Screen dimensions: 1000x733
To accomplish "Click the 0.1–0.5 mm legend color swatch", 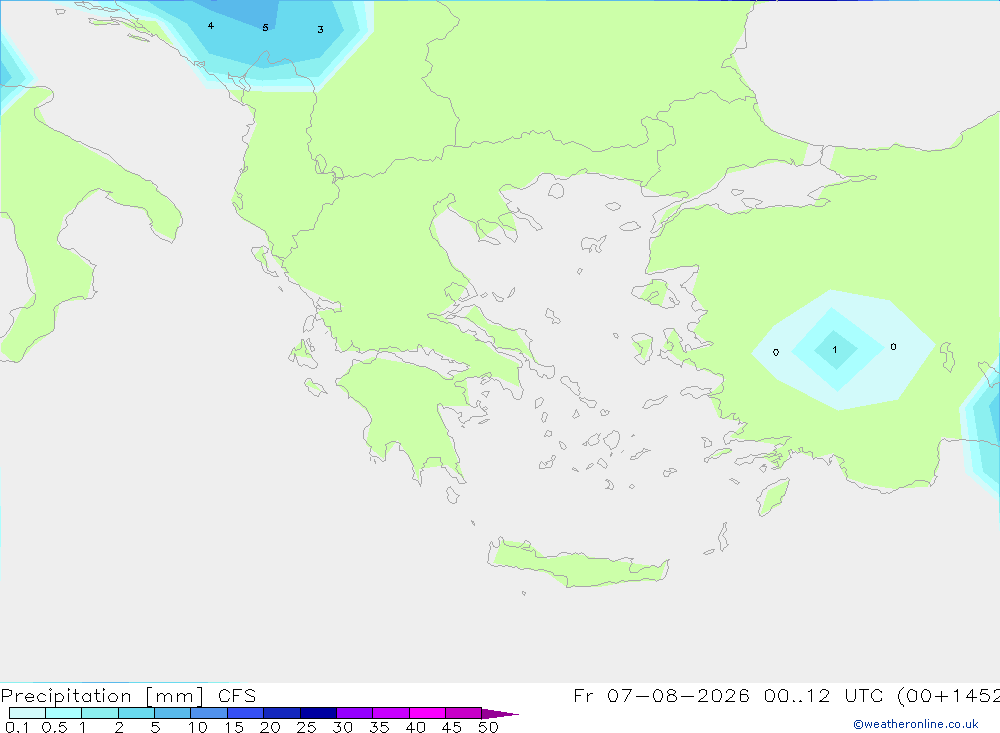I will tap(27, 713).
